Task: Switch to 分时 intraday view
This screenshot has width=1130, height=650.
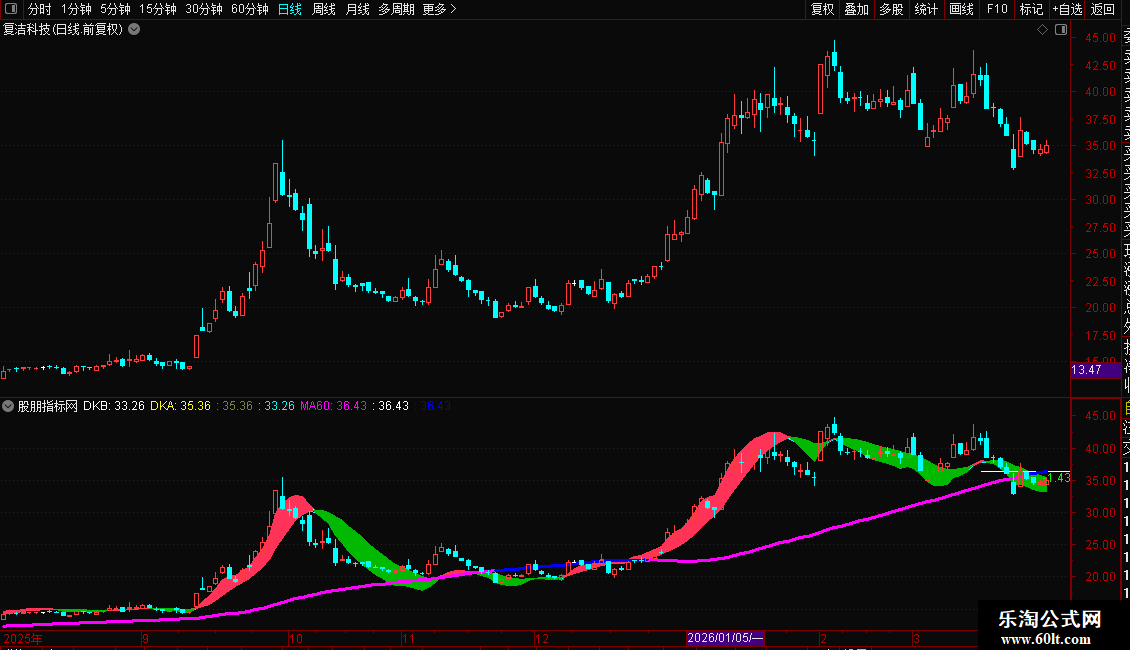Action: point(40,9)
